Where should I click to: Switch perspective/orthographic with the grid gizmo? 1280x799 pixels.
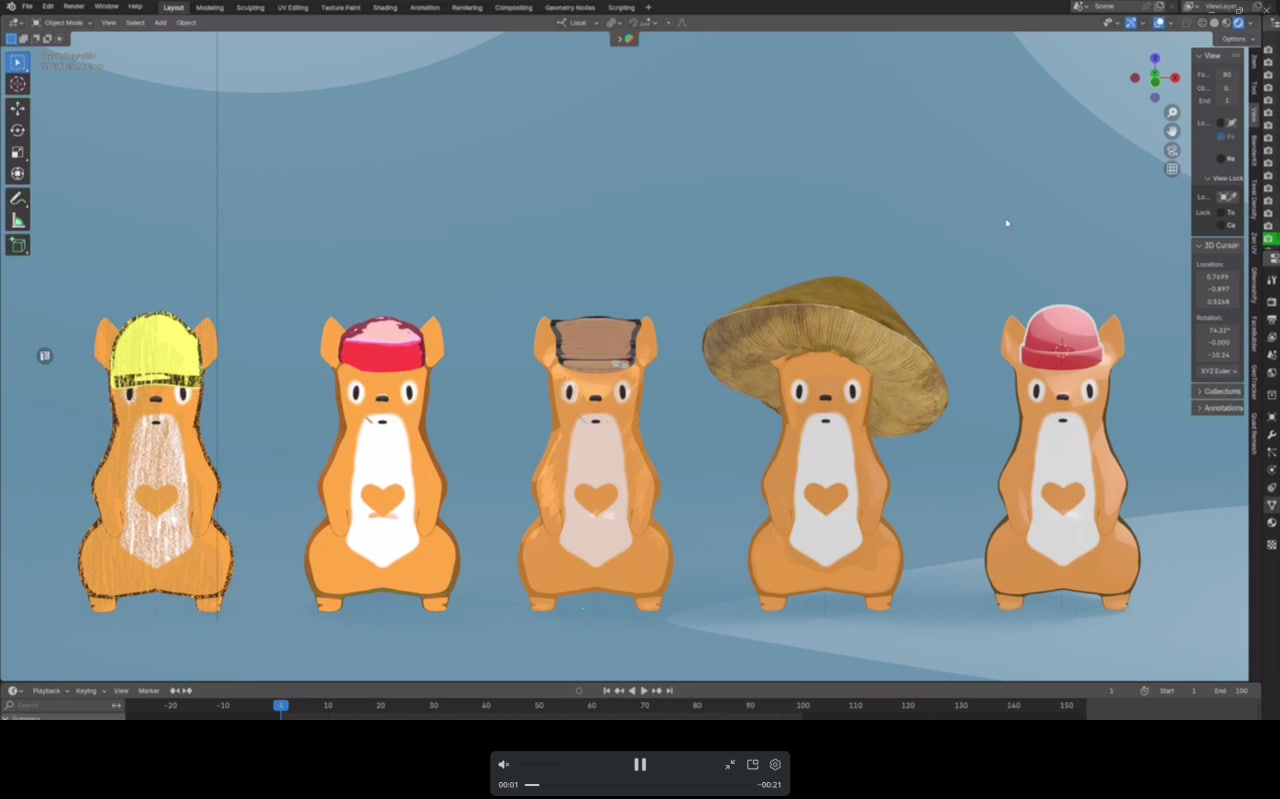[x=1172, y=169]
